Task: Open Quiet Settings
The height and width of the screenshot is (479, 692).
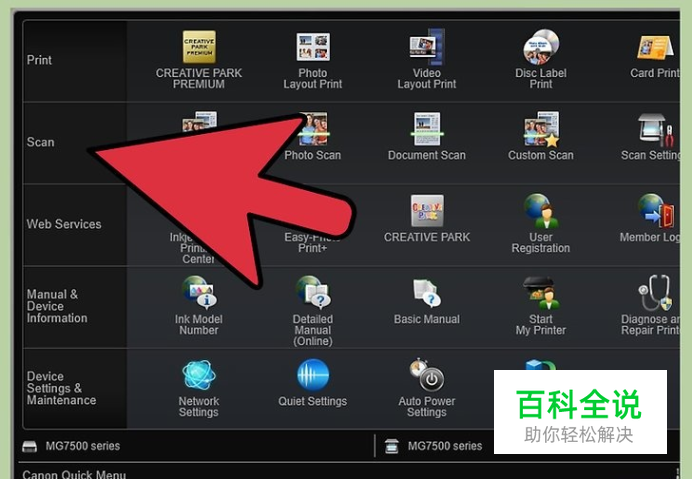Action: 313,375
